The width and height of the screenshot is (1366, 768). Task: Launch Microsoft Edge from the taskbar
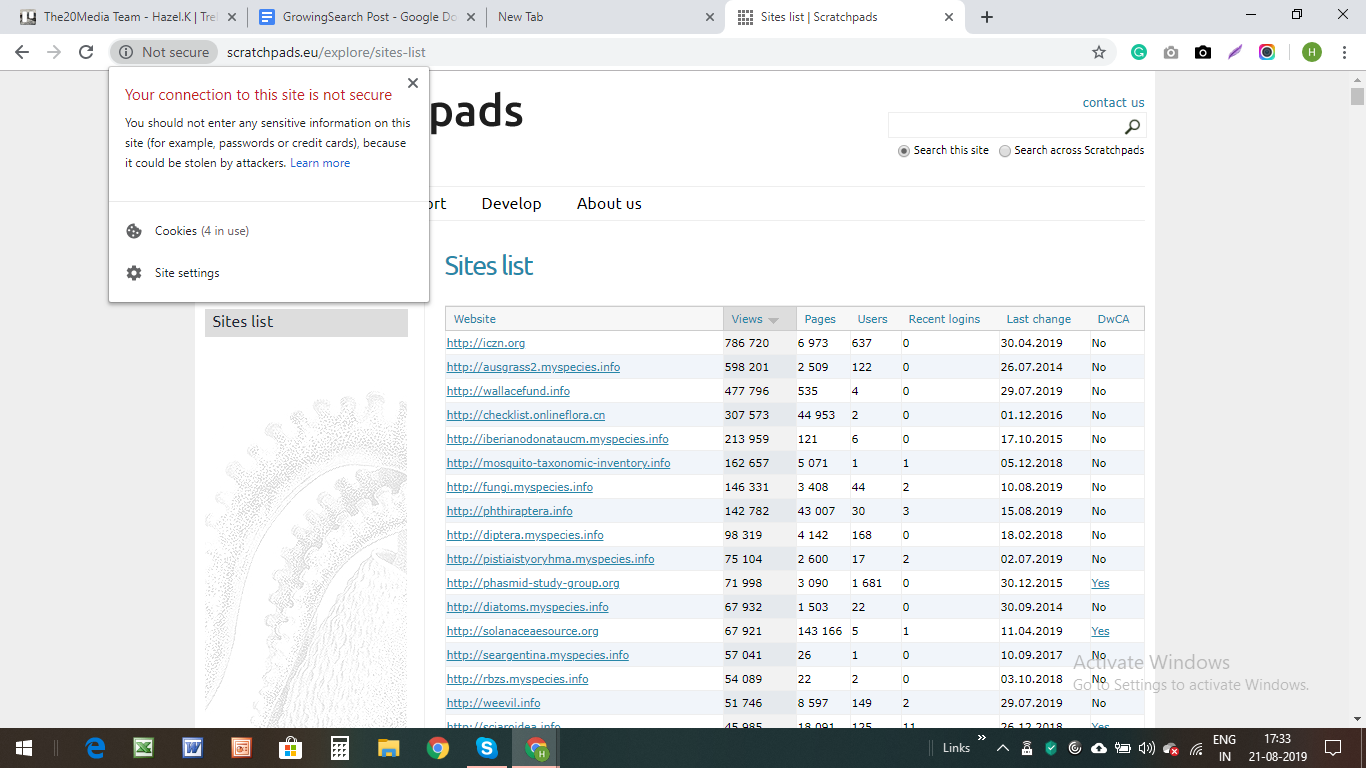point(95,748)
